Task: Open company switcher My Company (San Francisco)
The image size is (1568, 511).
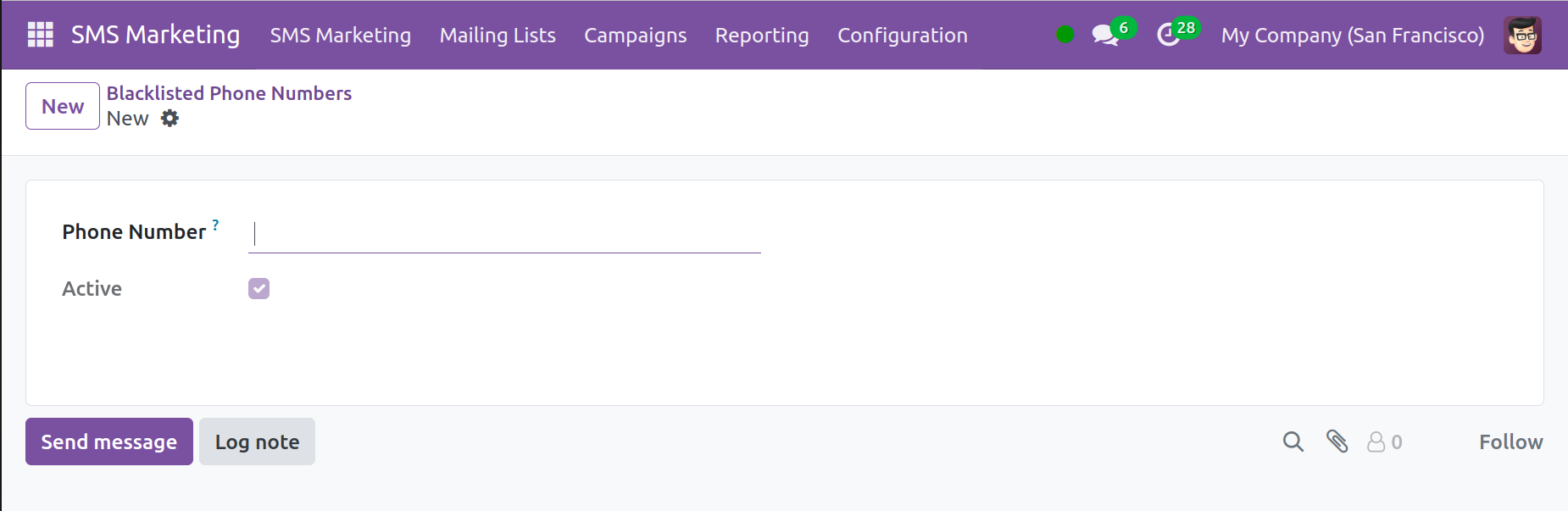Action: coord(1352,35)
